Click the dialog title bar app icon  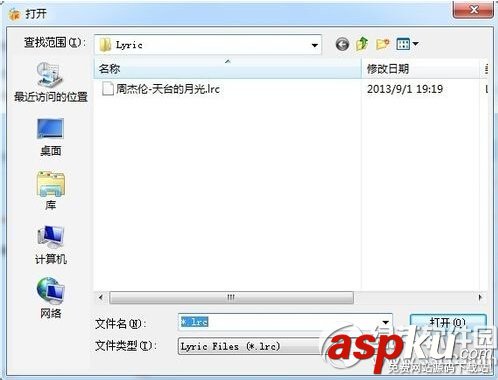tap(15, 15)
